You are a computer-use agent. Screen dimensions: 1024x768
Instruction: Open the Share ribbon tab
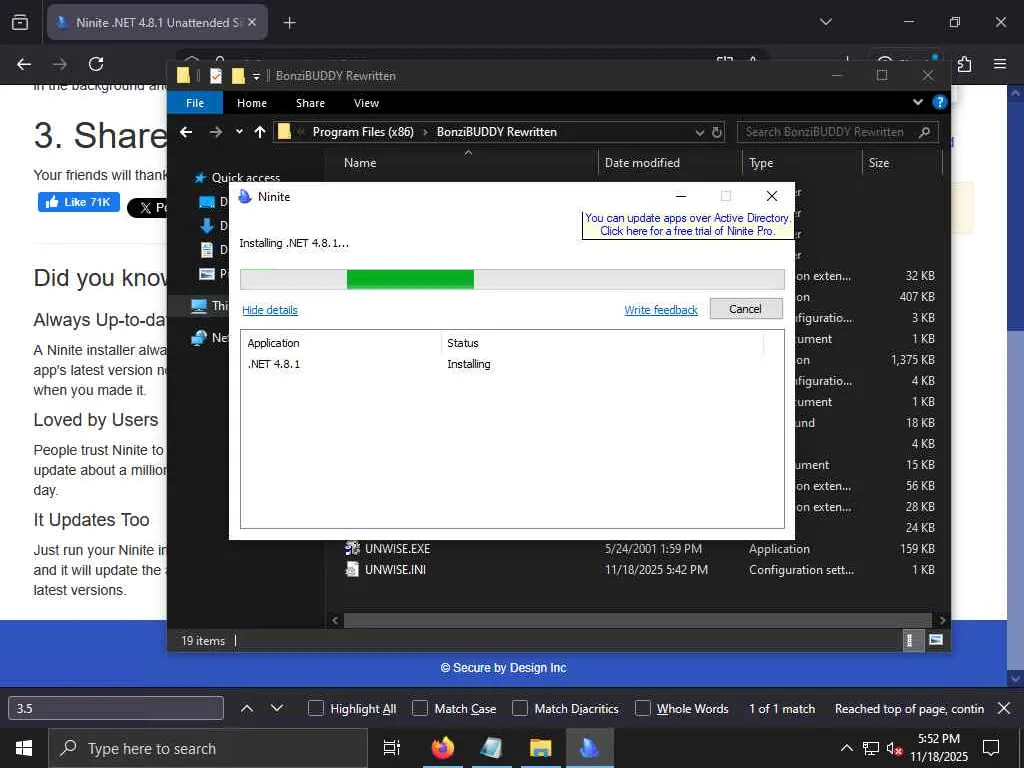tap(310, 103)
